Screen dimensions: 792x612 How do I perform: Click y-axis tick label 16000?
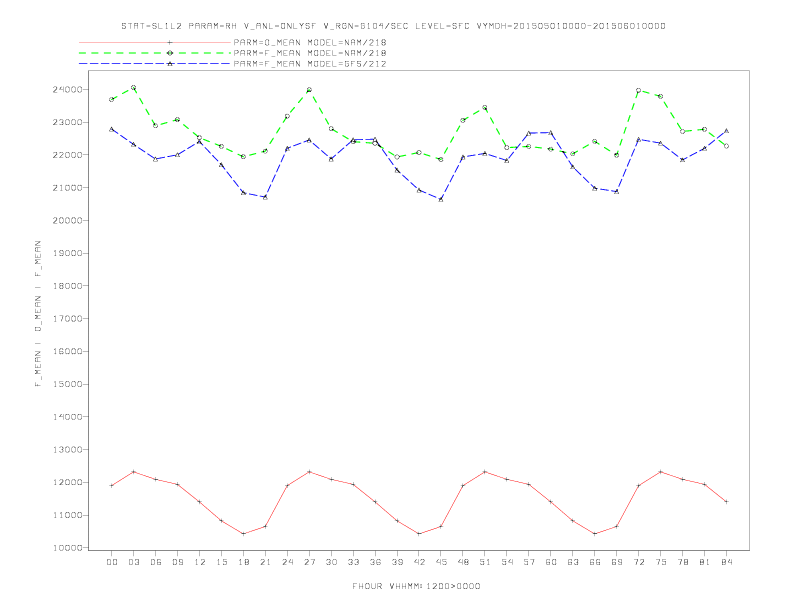coord(68,351)
